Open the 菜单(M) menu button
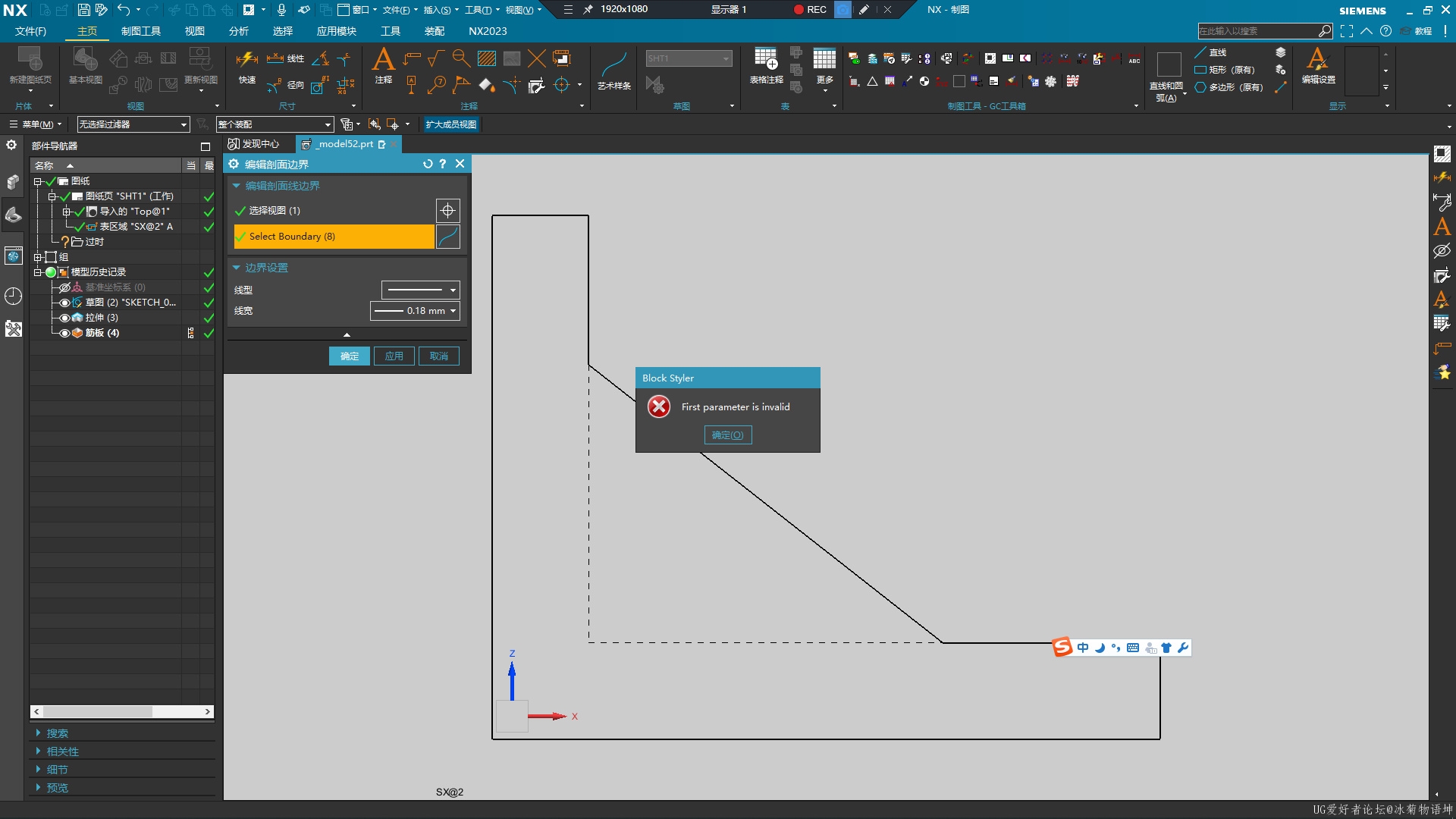This screenshot has width=1456, height=819. (x=36, y=124)
